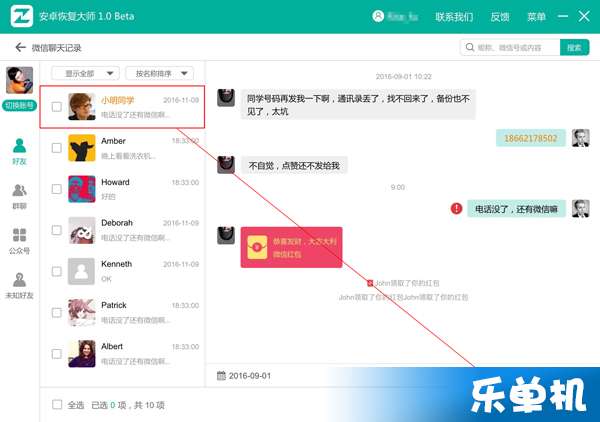This screenshot has height=422, width=600.
Task: Click the message bubble 不自觉，点赞还不发给我
Action: pos(294,166)
